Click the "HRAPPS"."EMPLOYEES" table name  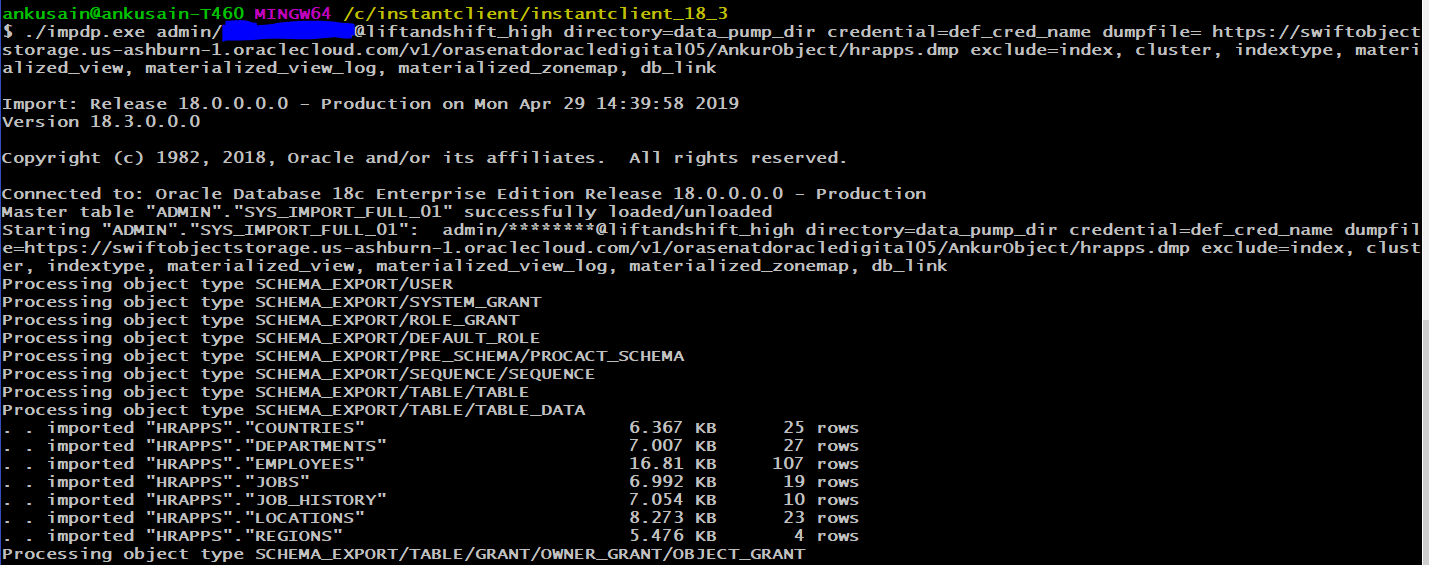[x=255, y=464]
